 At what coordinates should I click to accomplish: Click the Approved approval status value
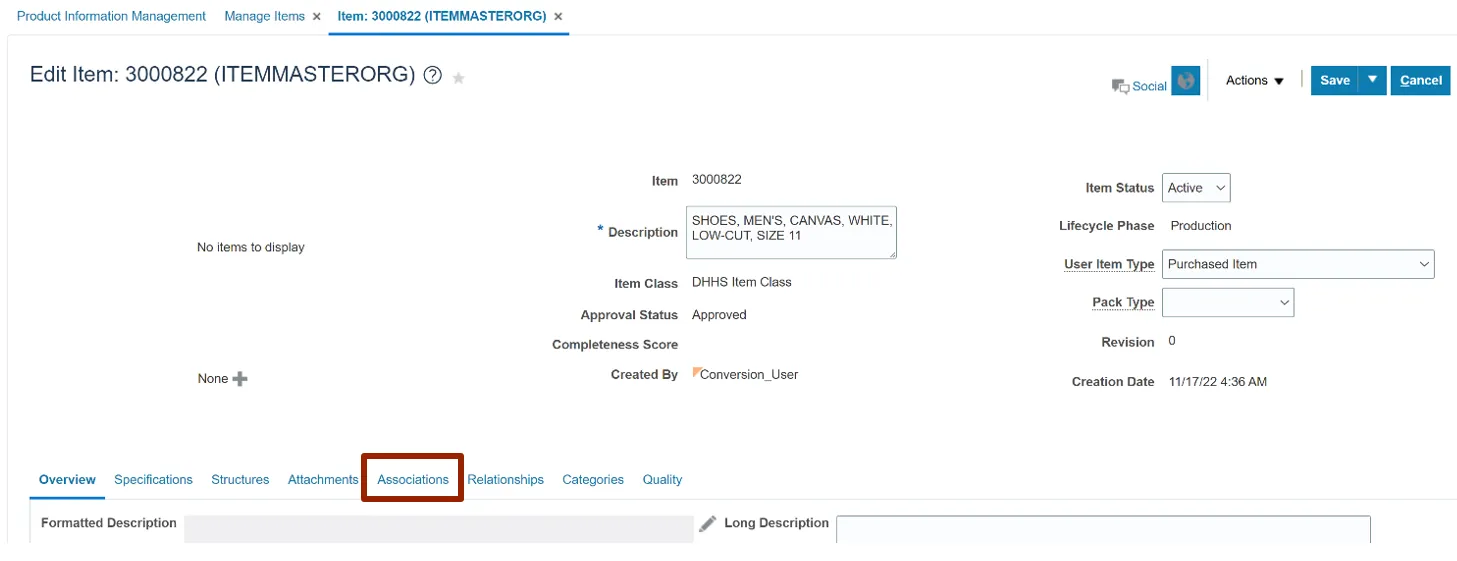[719, 315]
